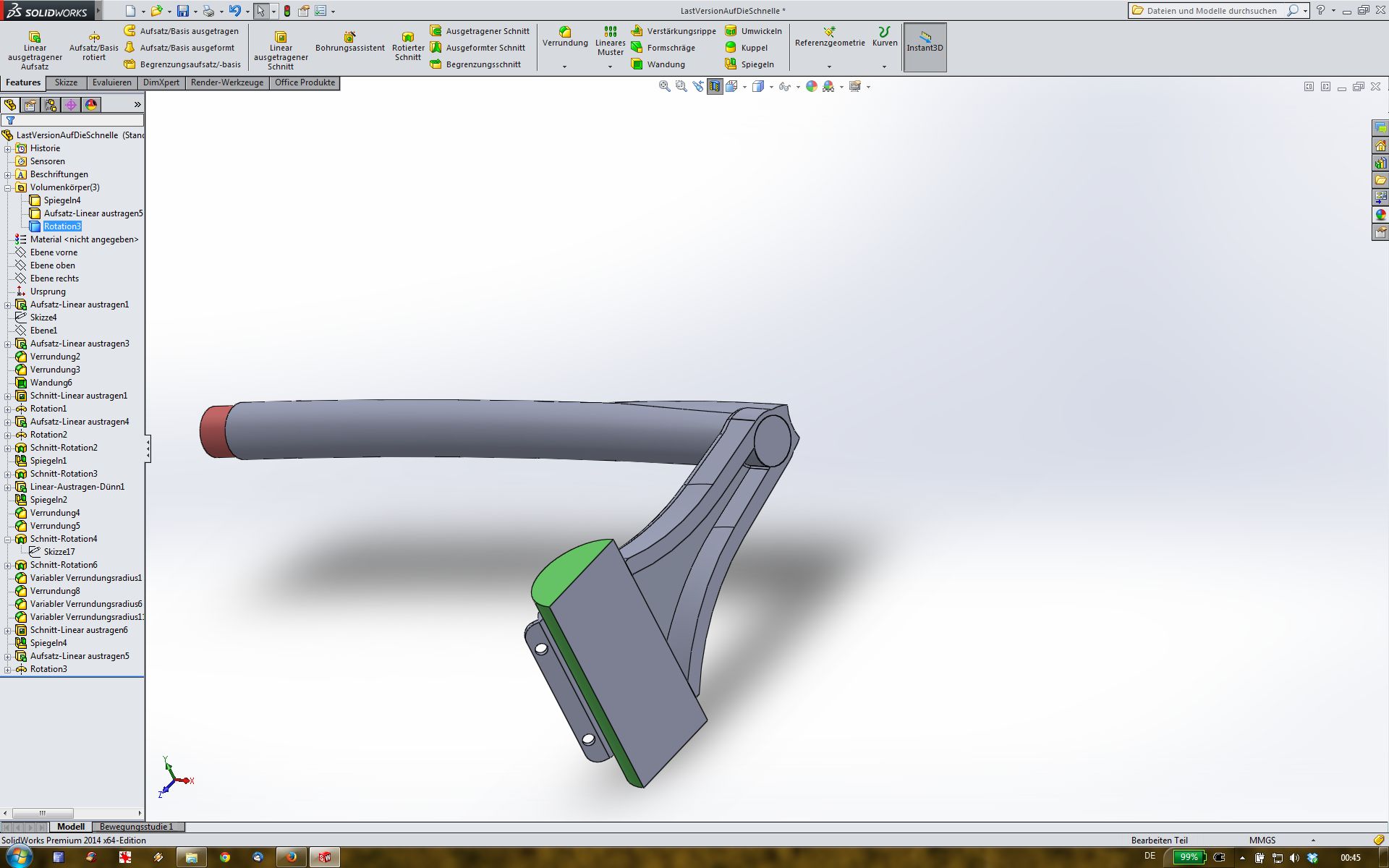The image size is (1389, 868).
Task: Click the Wandung shell tool
Action: click(x=658, y=64)
